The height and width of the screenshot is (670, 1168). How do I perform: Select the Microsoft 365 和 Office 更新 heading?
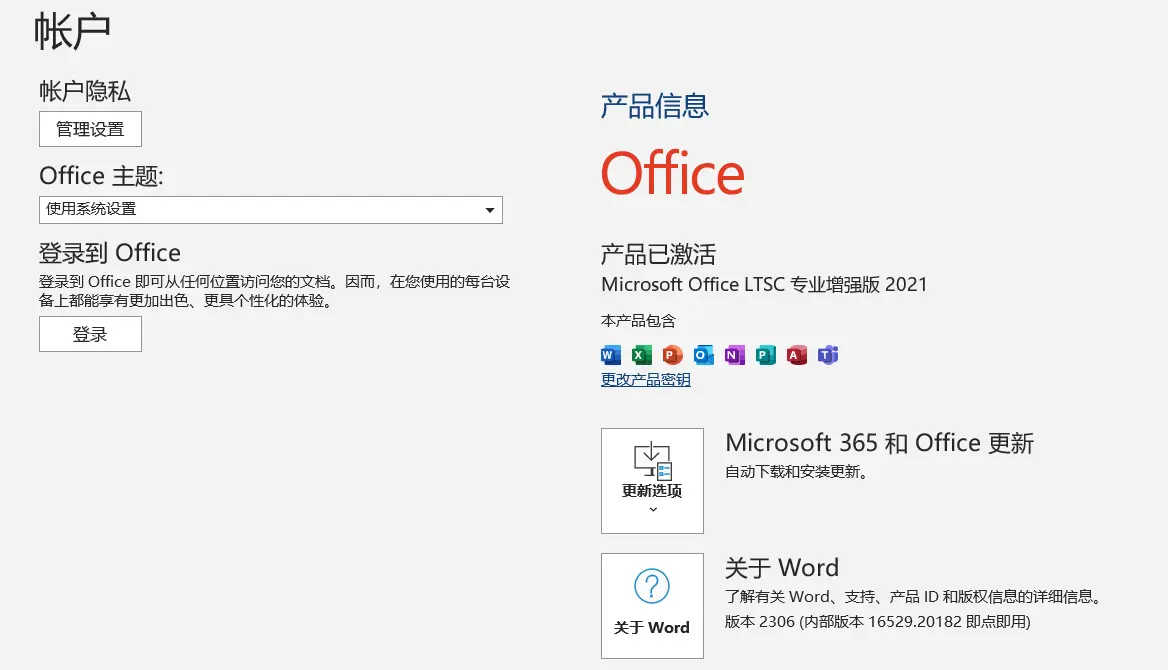coord(880,443)
